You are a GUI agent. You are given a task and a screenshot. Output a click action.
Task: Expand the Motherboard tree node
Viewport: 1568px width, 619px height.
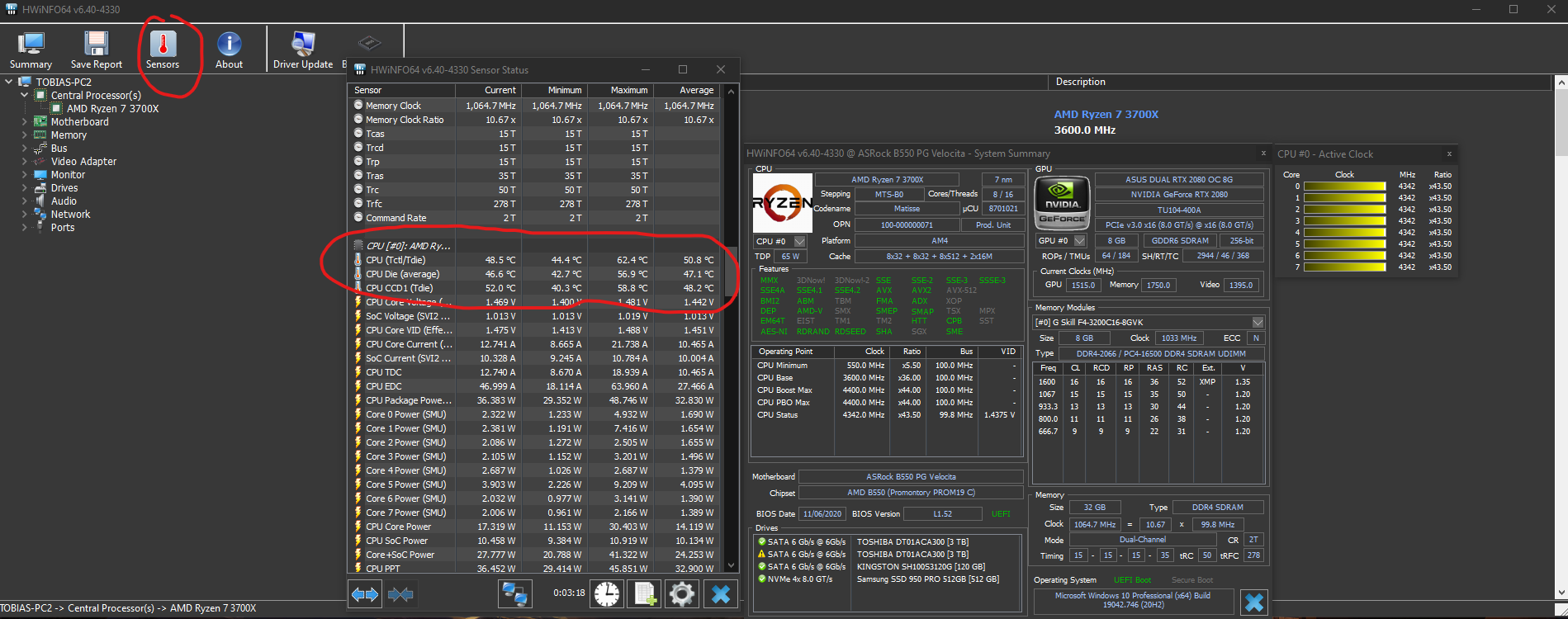pos(24,122)
